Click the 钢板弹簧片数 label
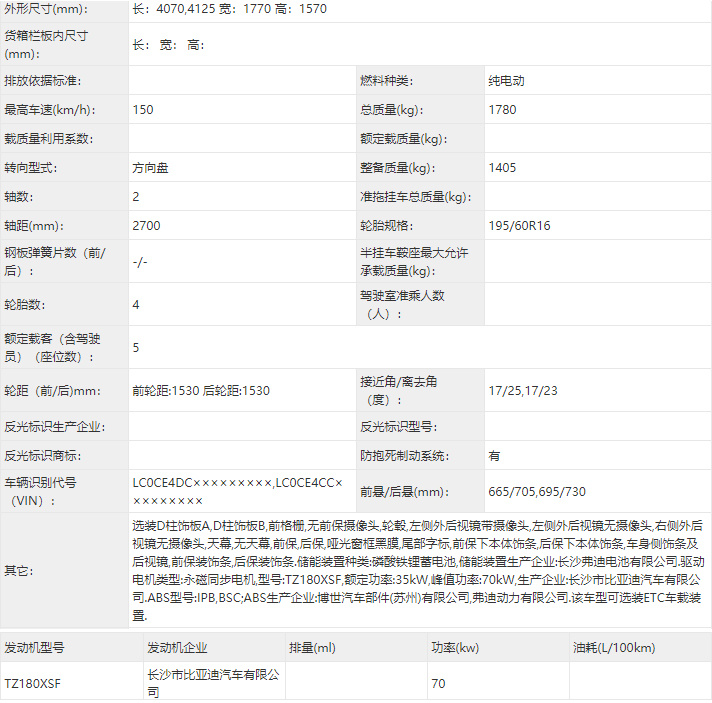This screenshot has height=703, width=712. pyautogui.click(x=55, y=262)
